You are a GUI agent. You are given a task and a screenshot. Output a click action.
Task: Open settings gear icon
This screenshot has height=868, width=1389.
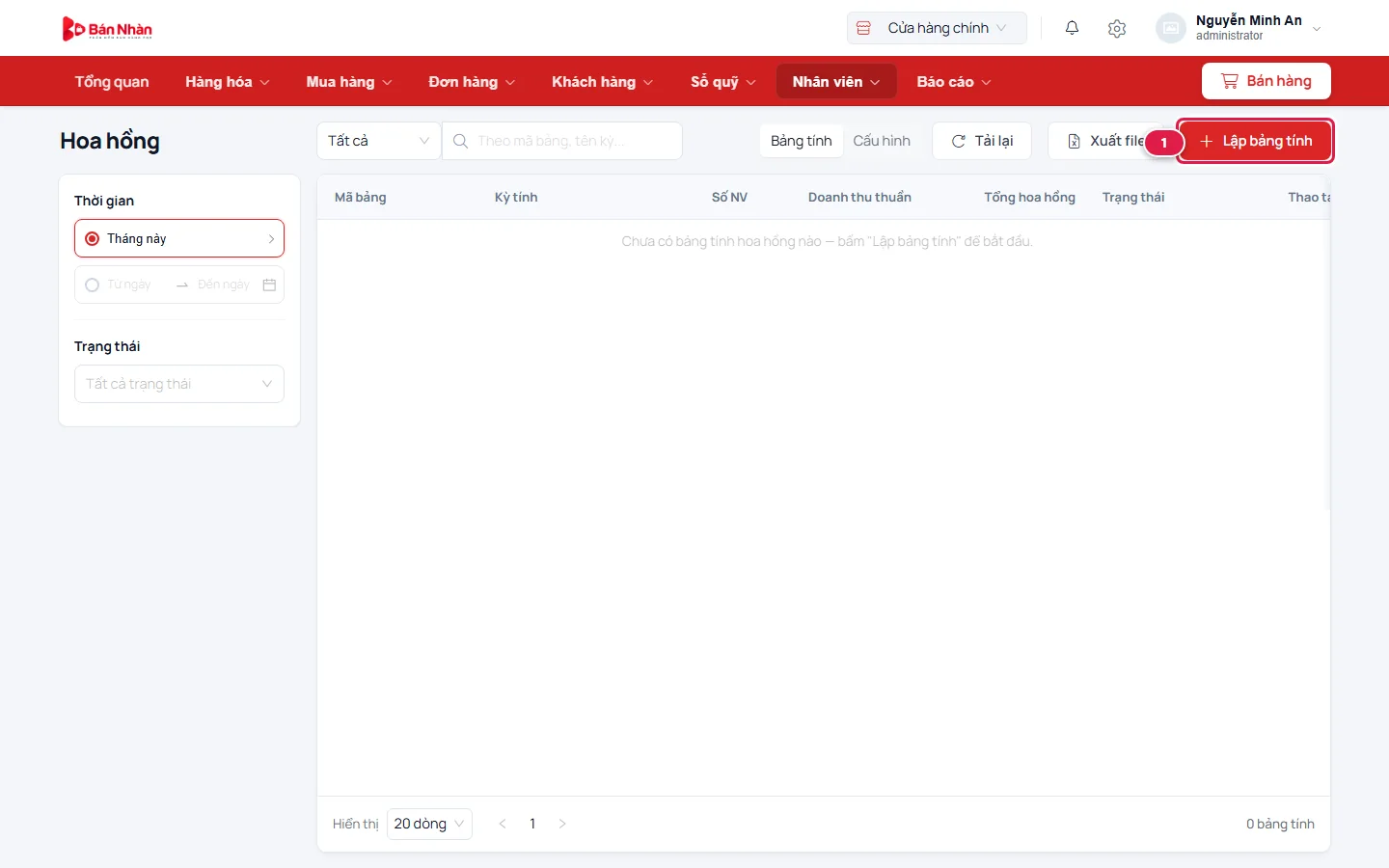(x=1117, y=29)
